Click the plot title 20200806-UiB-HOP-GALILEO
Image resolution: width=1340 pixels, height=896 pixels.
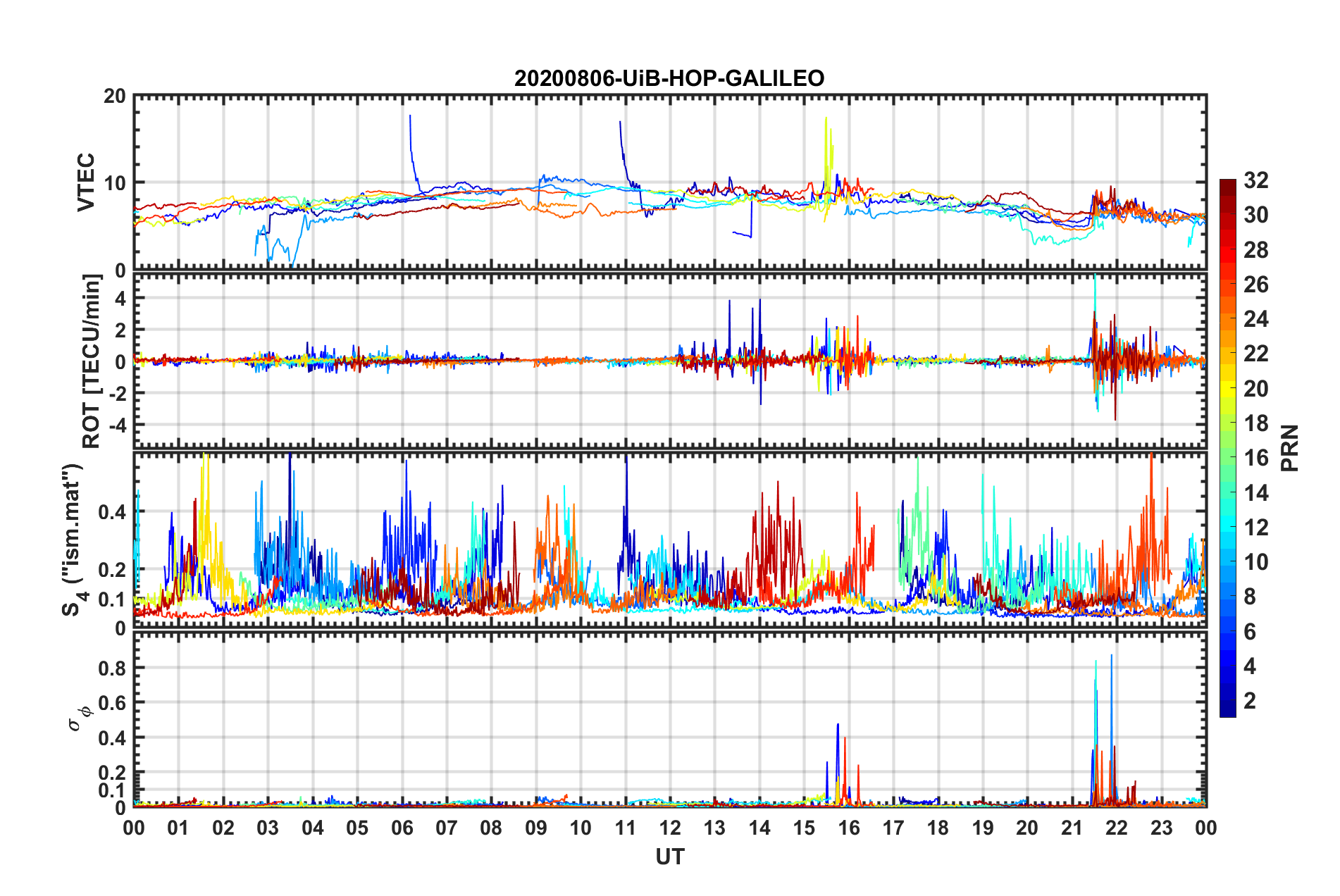pos(669,78)
